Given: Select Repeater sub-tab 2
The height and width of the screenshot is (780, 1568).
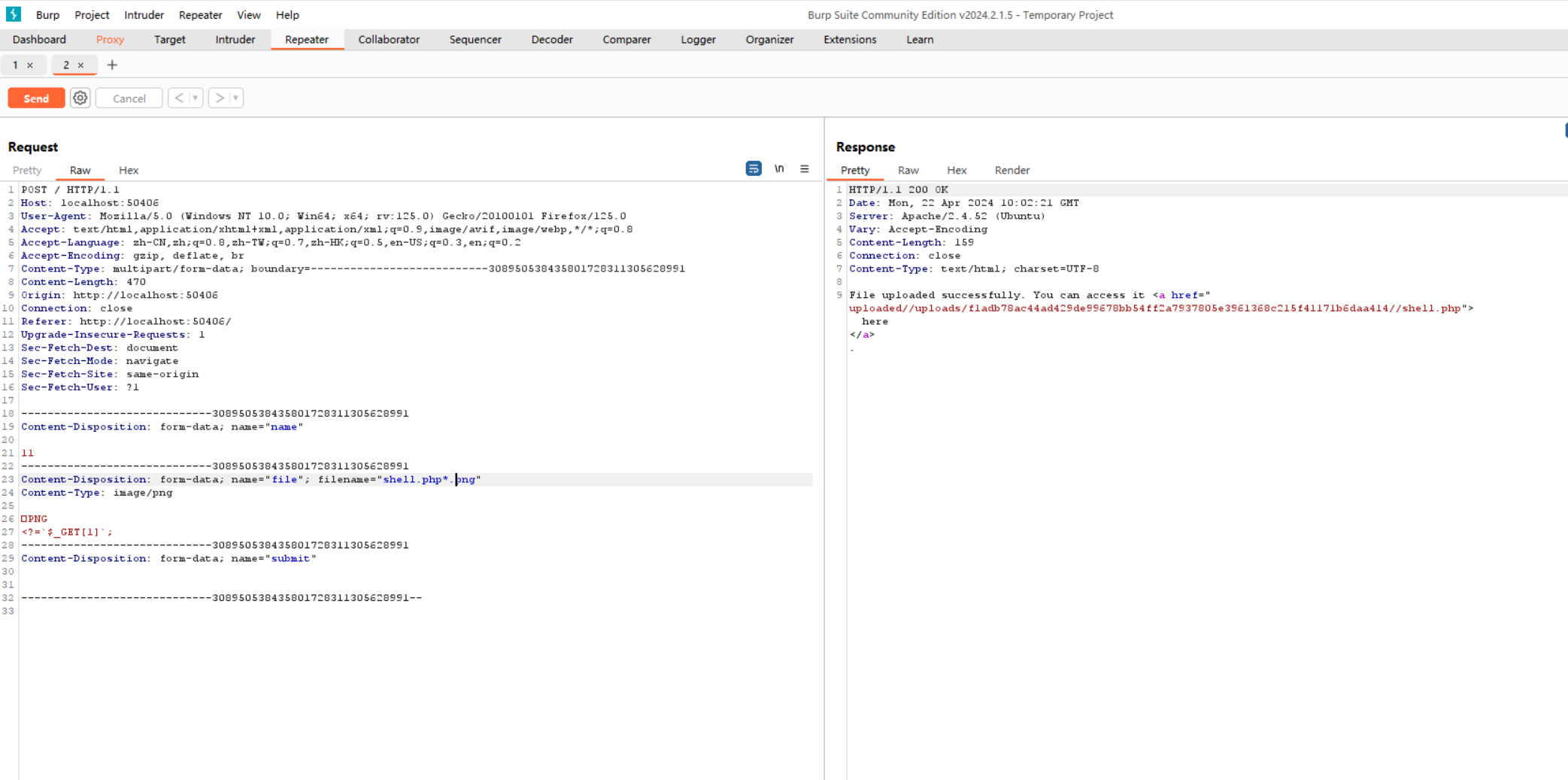Looking at the screenshot, I should tap(66, 65).
